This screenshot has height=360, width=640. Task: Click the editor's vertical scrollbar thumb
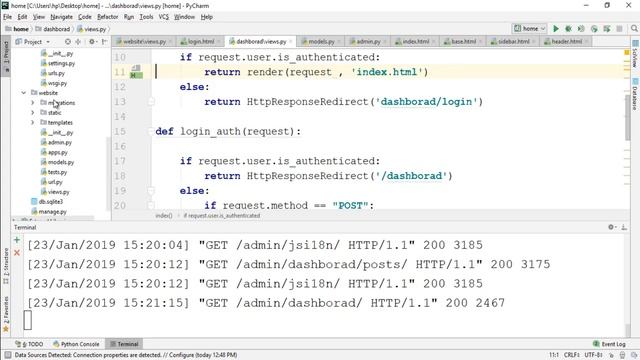tap(627, 118)
